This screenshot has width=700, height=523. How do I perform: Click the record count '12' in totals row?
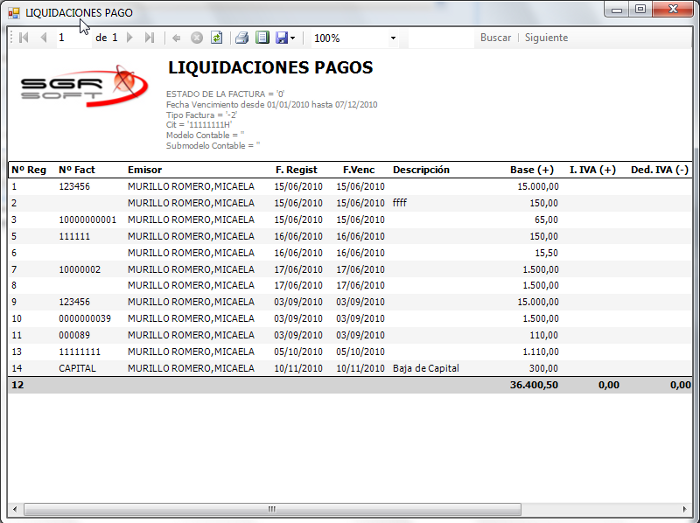click(17, 385)
